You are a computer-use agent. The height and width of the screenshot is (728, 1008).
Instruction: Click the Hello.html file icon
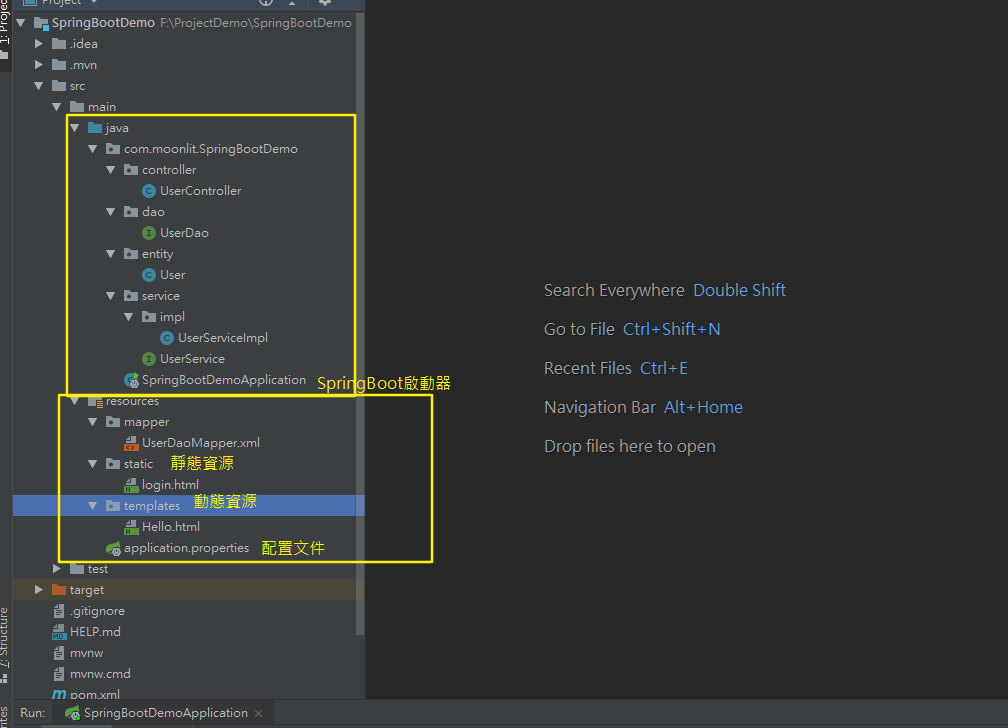coord(131,527)
